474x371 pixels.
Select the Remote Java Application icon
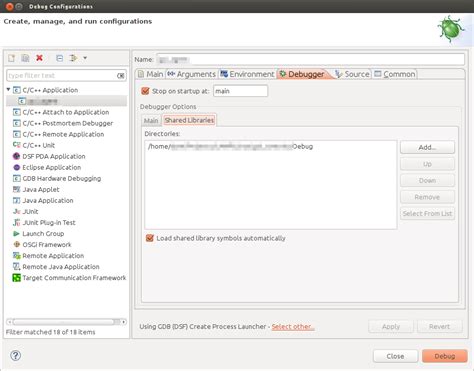(x=17, y=266)
